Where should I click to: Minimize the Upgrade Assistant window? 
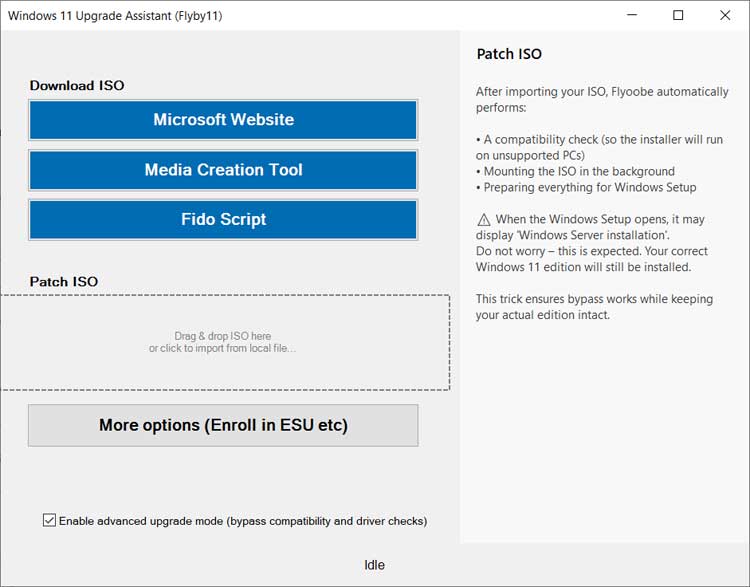tap(632, 15)
